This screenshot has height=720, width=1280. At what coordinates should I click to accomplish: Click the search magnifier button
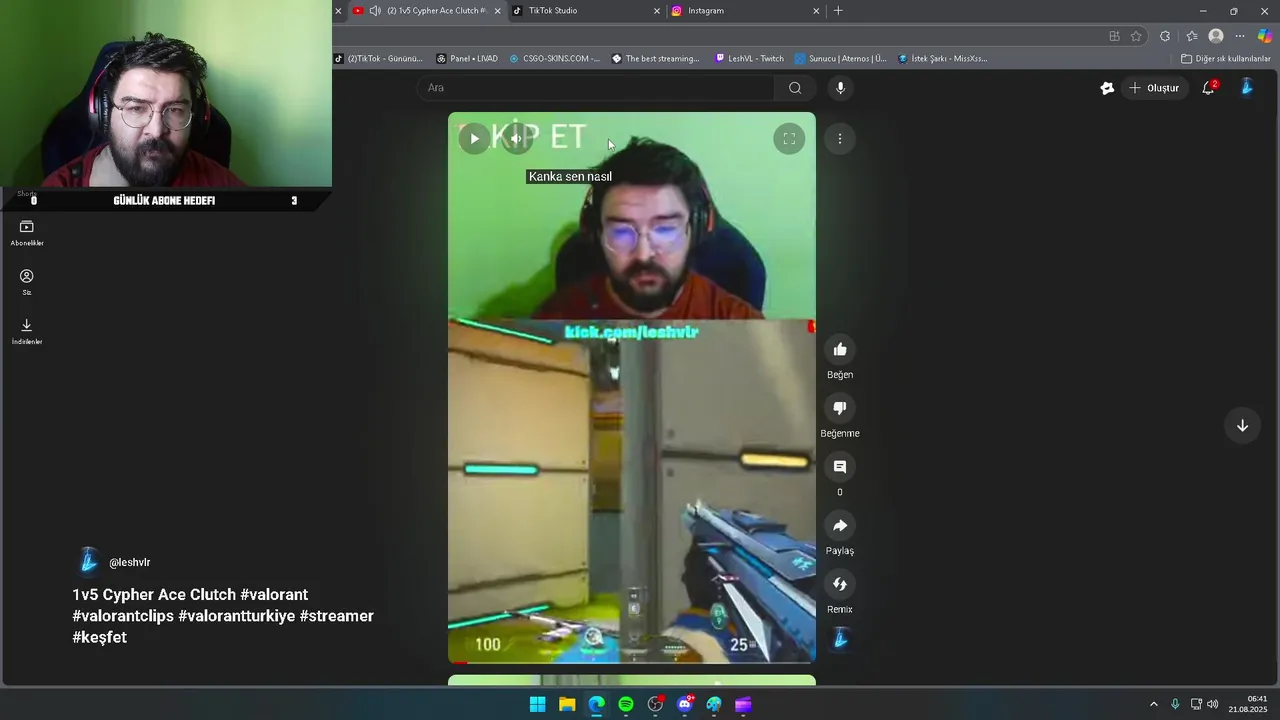(795, 88)
